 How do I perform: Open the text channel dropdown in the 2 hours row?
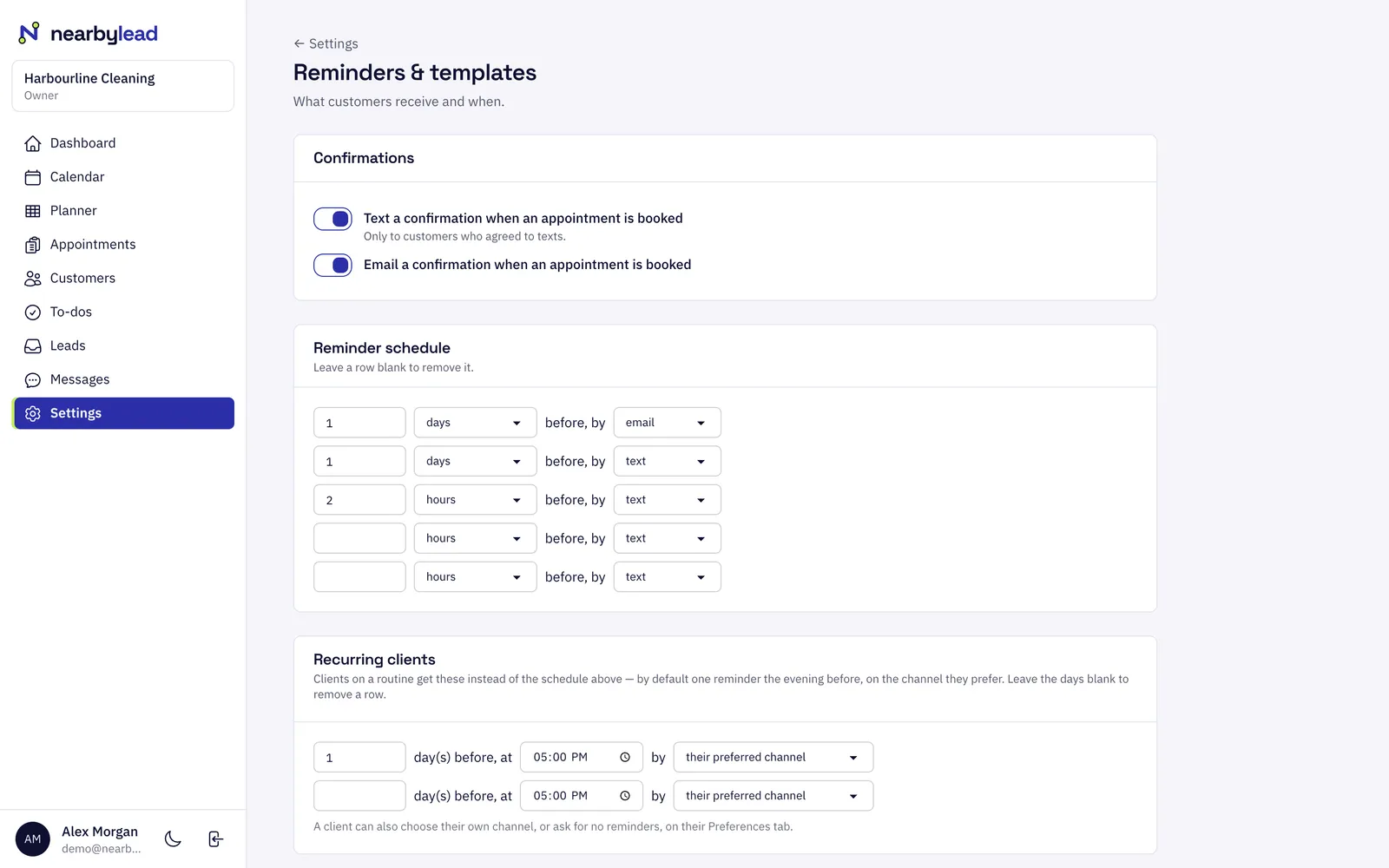tap(667, 500)
